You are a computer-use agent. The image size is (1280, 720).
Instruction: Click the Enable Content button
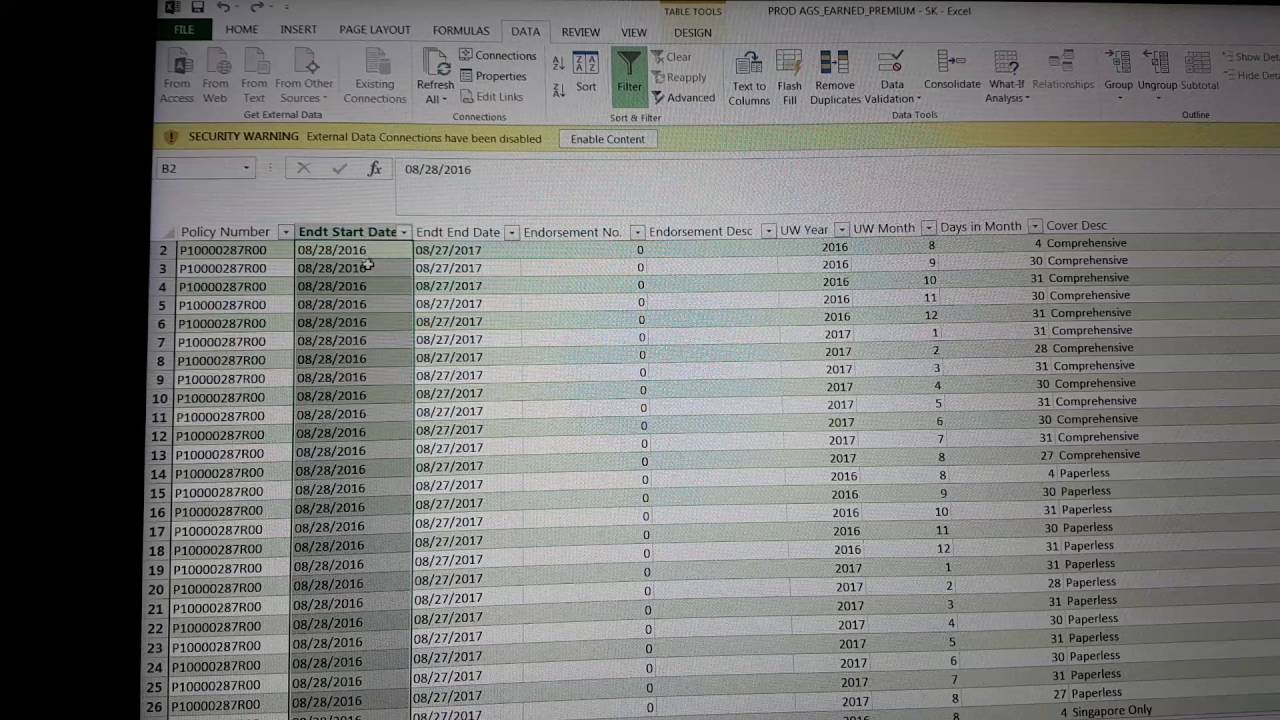[607, 139]
